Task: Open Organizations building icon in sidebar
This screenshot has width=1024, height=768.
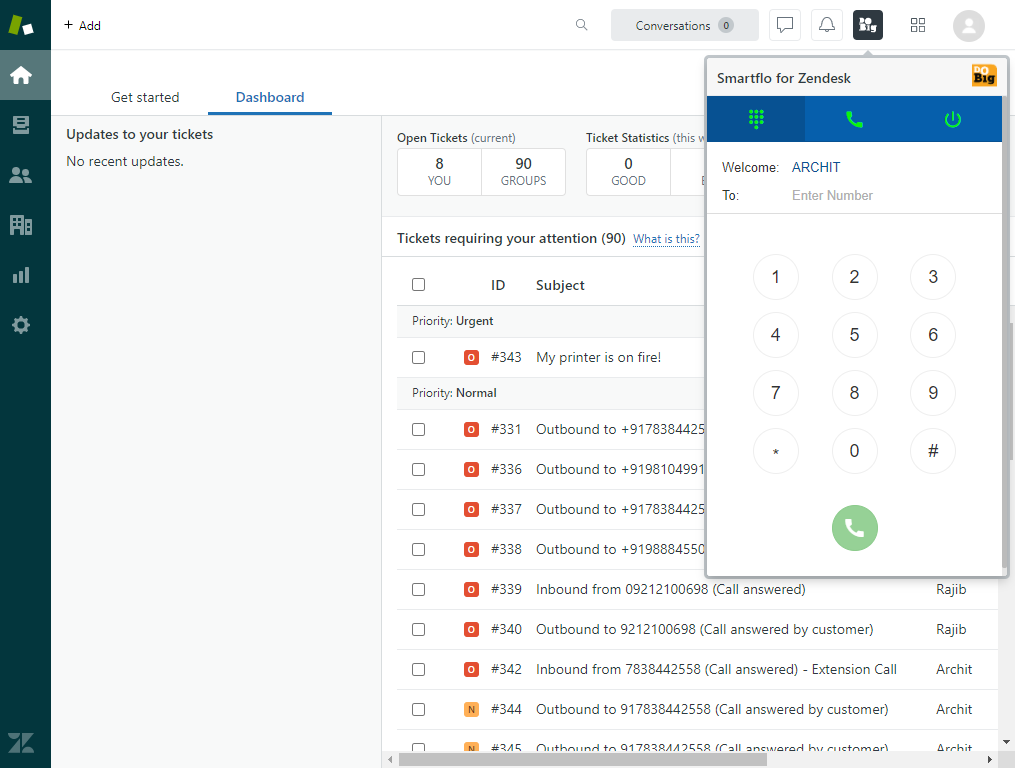Action: [21, 225]
